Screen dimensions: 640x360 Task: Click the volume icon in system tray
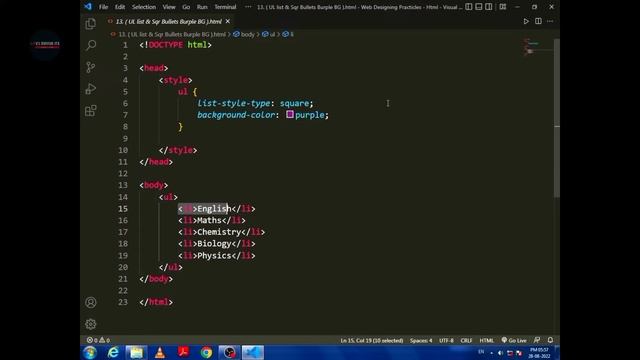[500, 353]
